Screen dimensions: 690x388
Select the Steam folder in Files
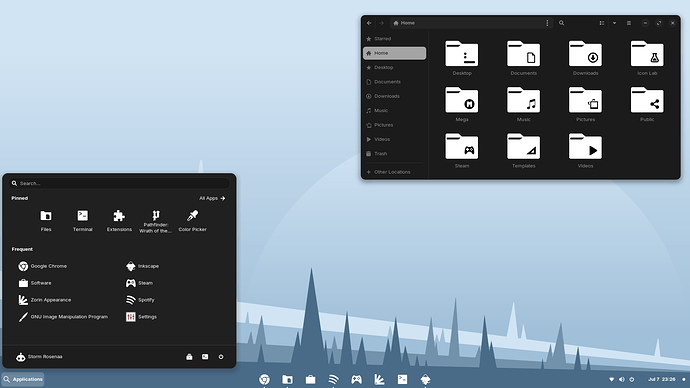[x=462, y=151]
